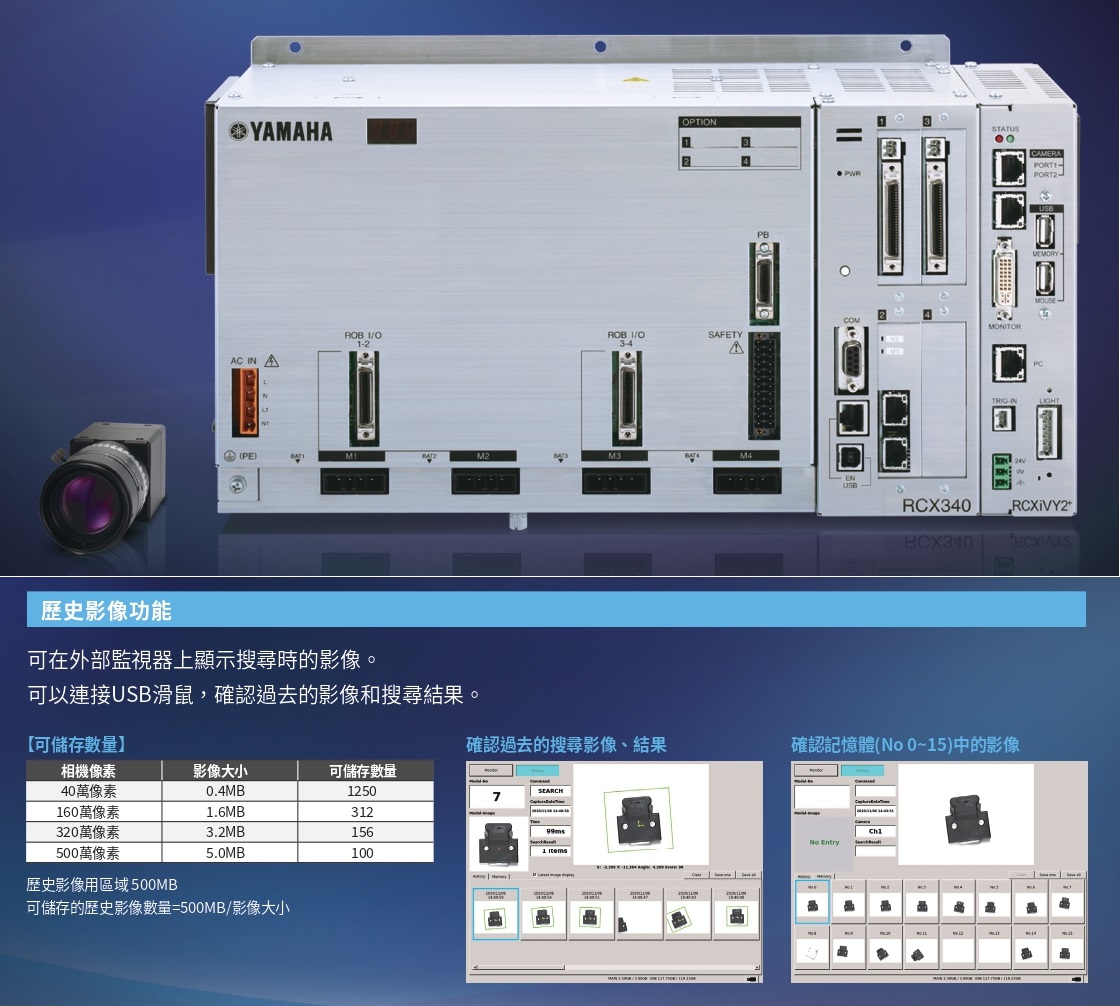
Task: Click Save all in memory window
Action: pos(1074,875)
